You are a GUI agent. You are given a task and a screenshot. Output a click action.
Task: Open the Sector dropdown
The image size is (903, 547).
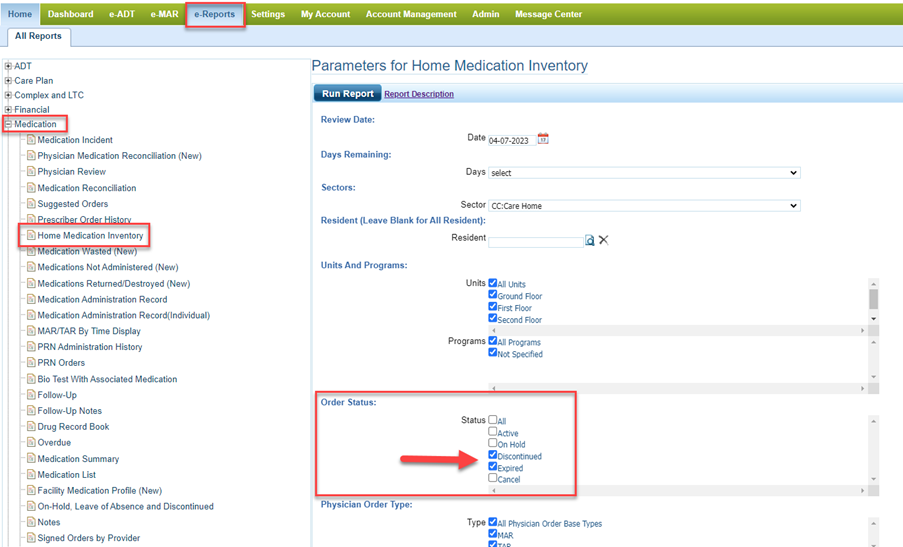(x=644, y=205)
